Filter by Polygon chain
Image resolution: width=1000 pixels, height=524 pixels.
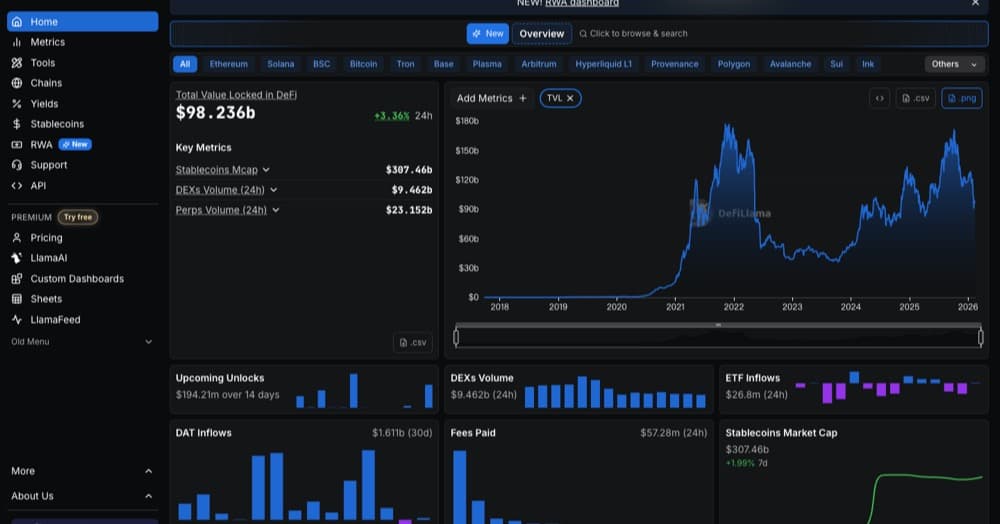pos(734,64)
